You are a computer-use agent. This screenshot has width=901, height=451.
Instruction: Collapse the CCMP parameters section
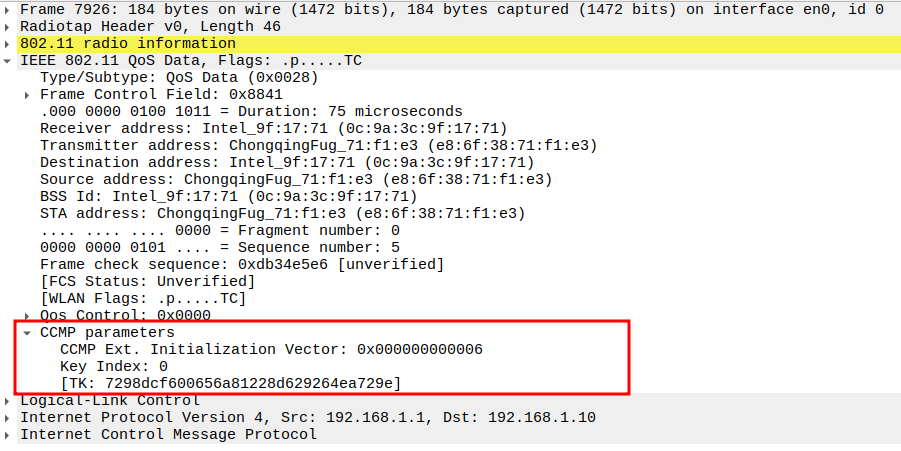click(x=28, y=332)
